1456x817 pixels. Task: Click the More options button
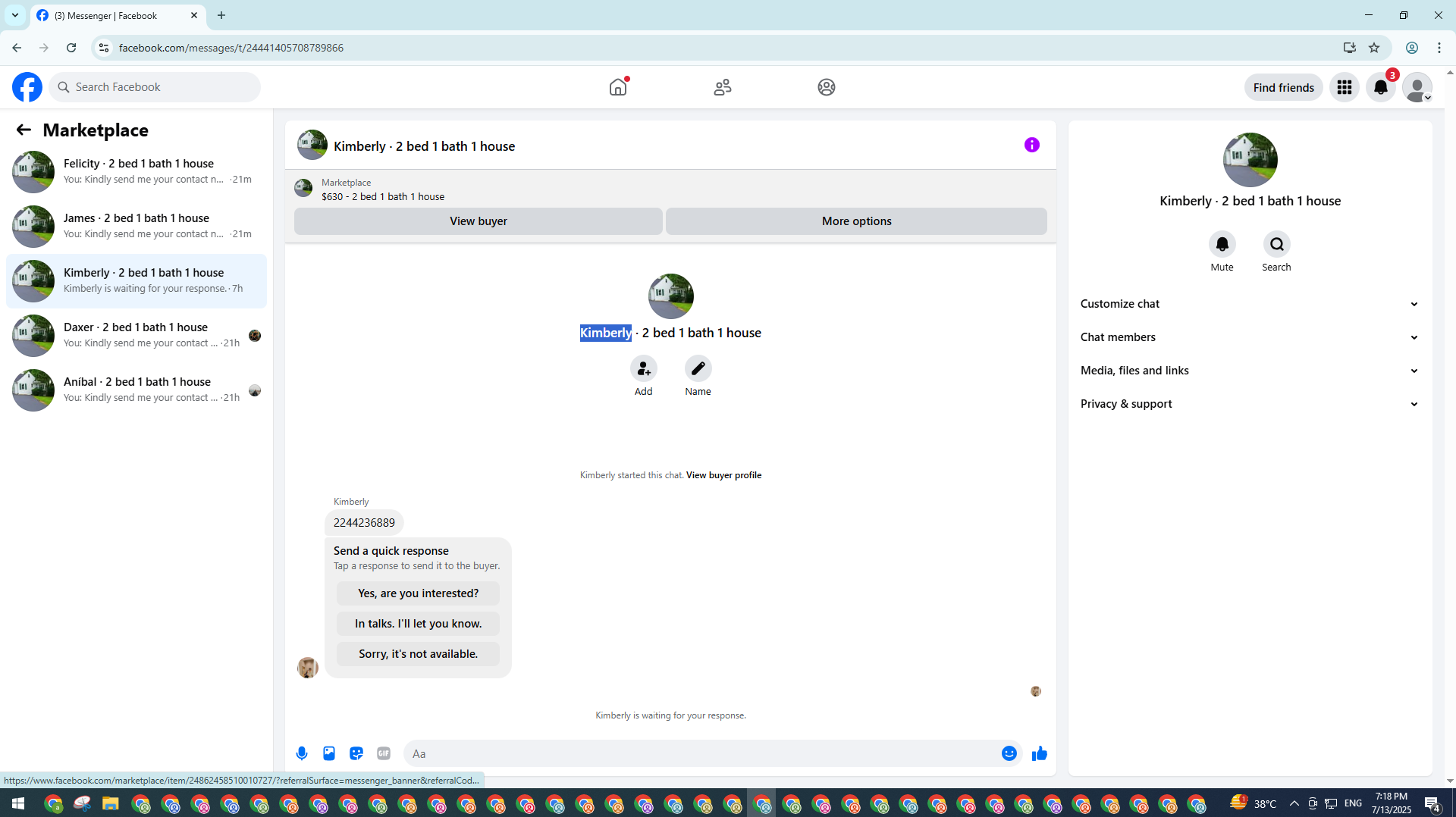(857, 221)
